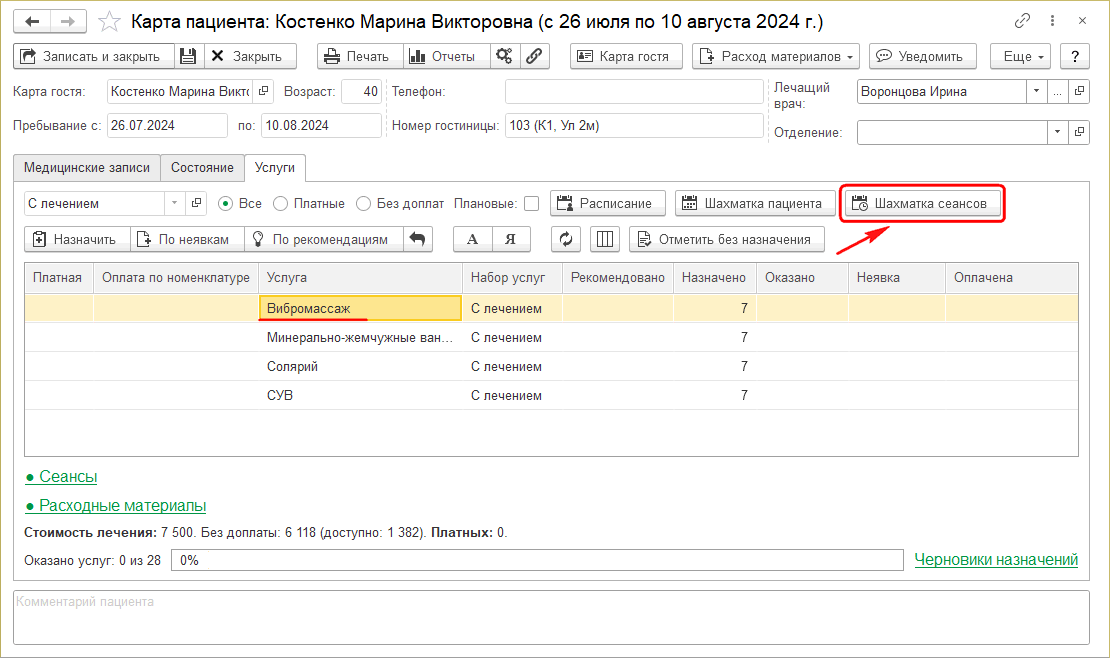The width and height of the screenshot is (1110, 658).
Task: Click the chain link icon in toolbar
Action: tap(535, 57)
